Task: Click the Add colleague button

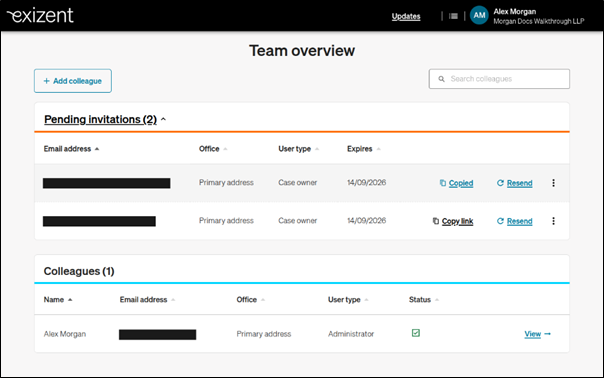Action: click(x=73, y=81)
